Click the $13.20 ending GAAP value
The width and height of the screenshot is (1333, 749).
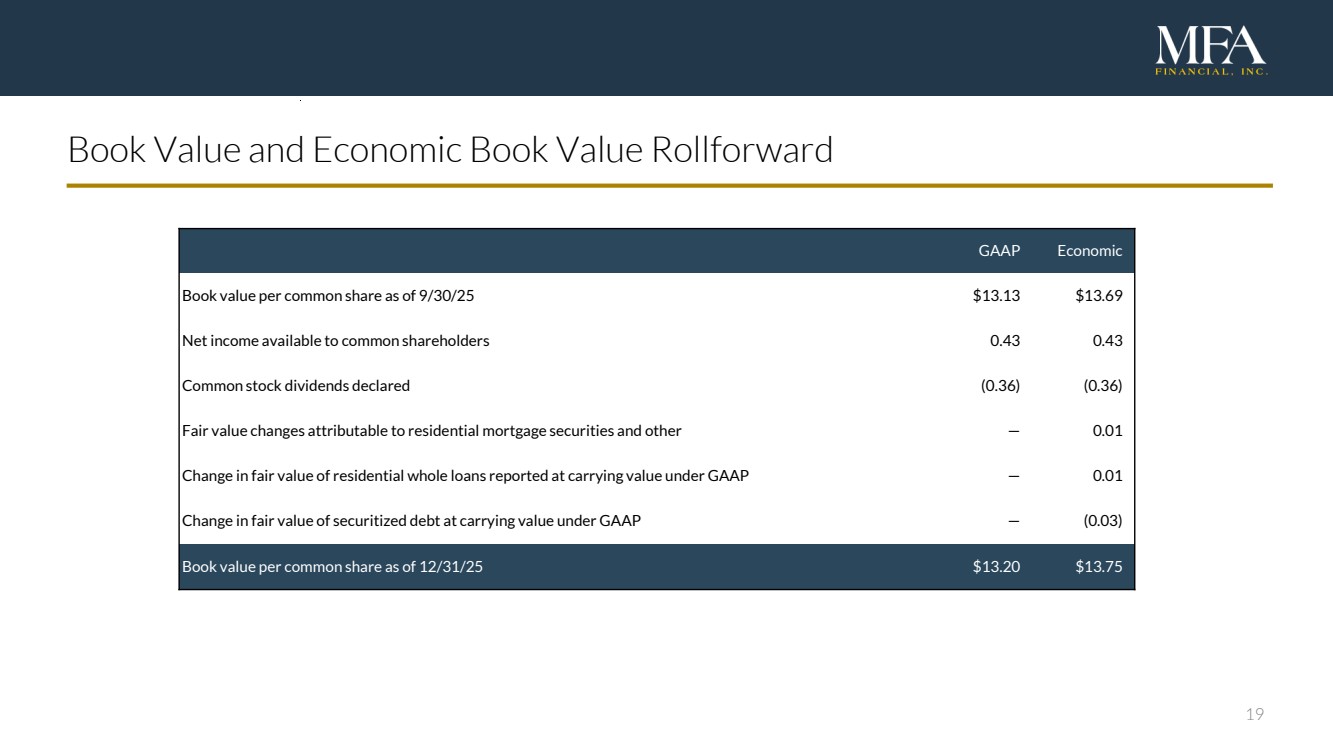(996, 567)
